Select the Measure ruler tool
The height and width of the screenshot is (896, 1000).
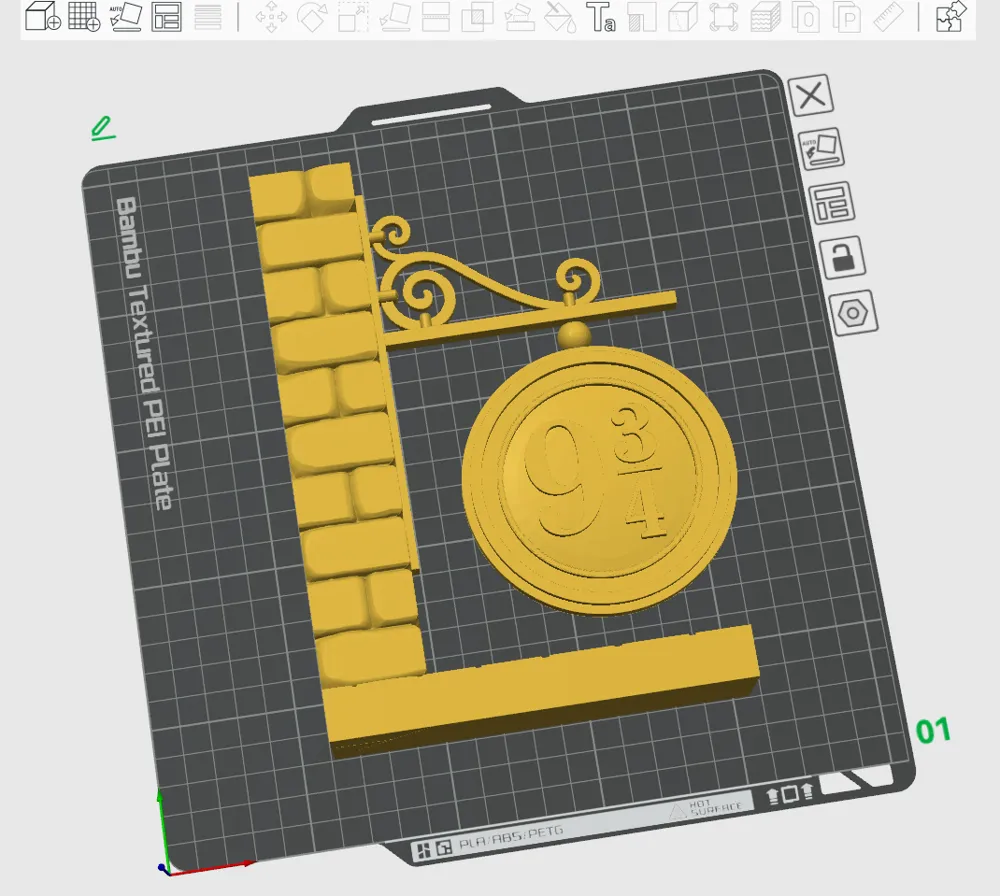click(x=888, y=17)
